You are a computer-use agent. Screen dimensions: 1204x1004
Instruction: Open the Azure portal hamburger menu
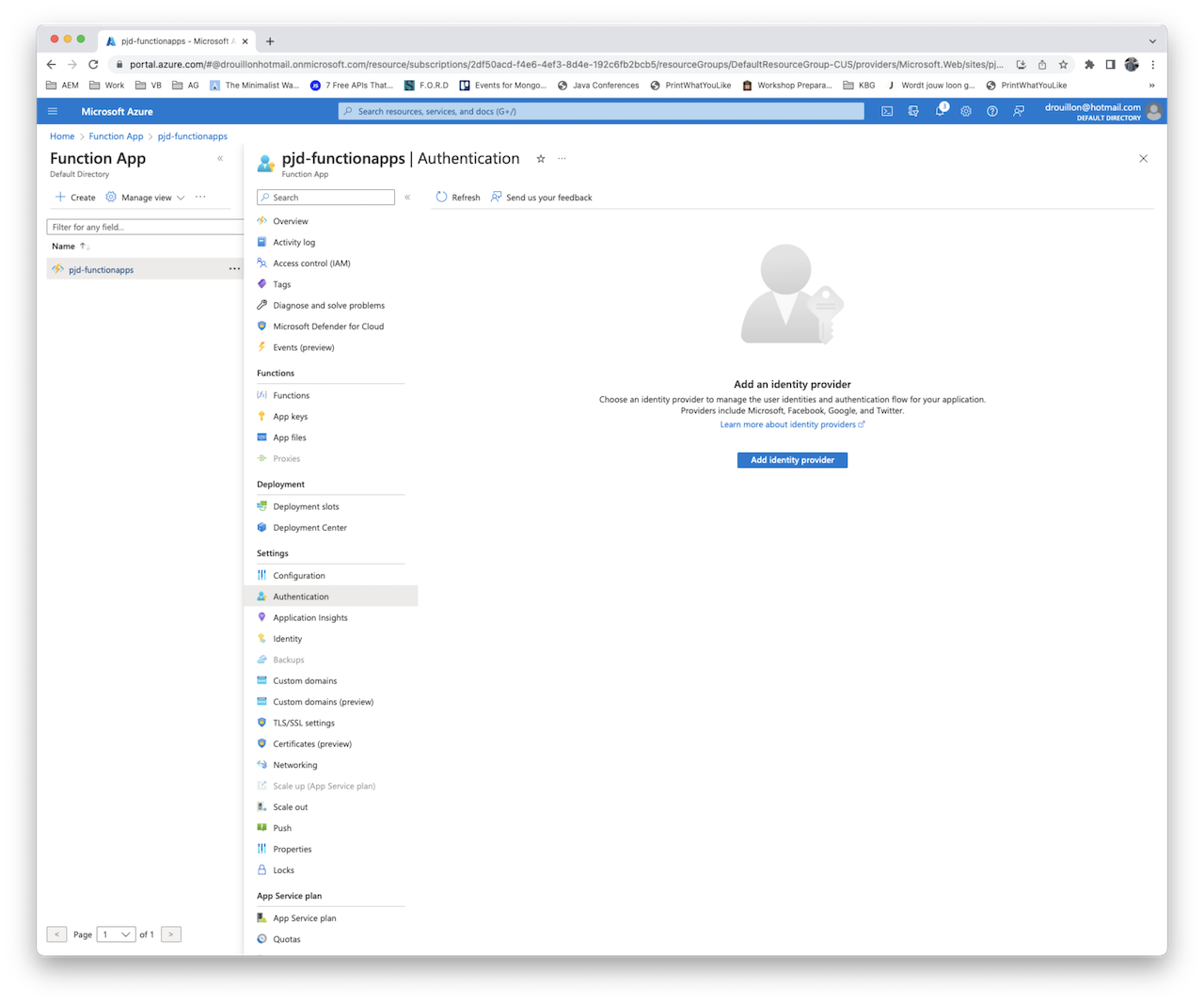pyautogui.click(x=53, y=111)
